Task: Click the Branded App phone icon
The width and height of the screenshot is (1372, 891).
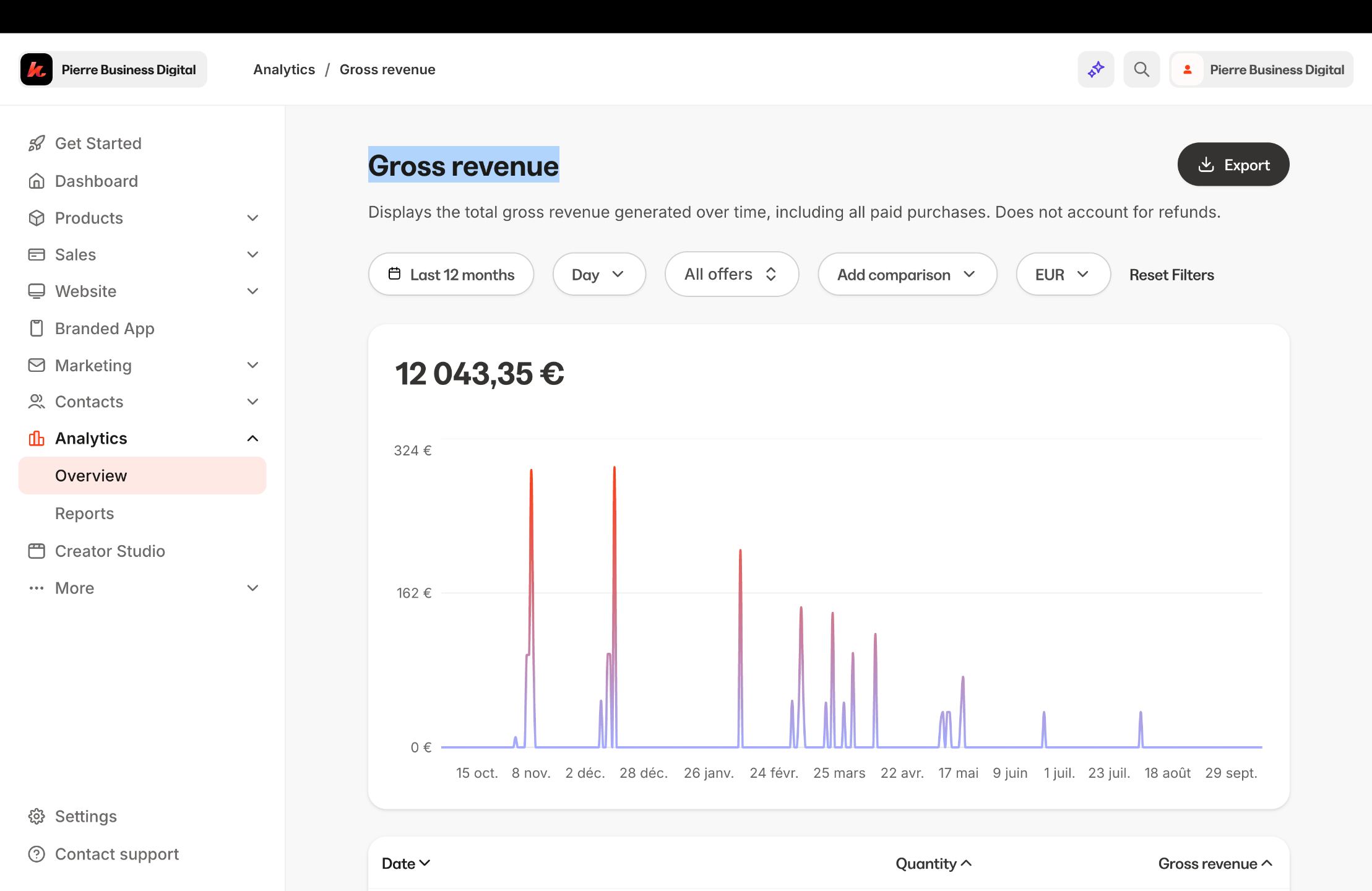Action: click(x=37, y=329)
